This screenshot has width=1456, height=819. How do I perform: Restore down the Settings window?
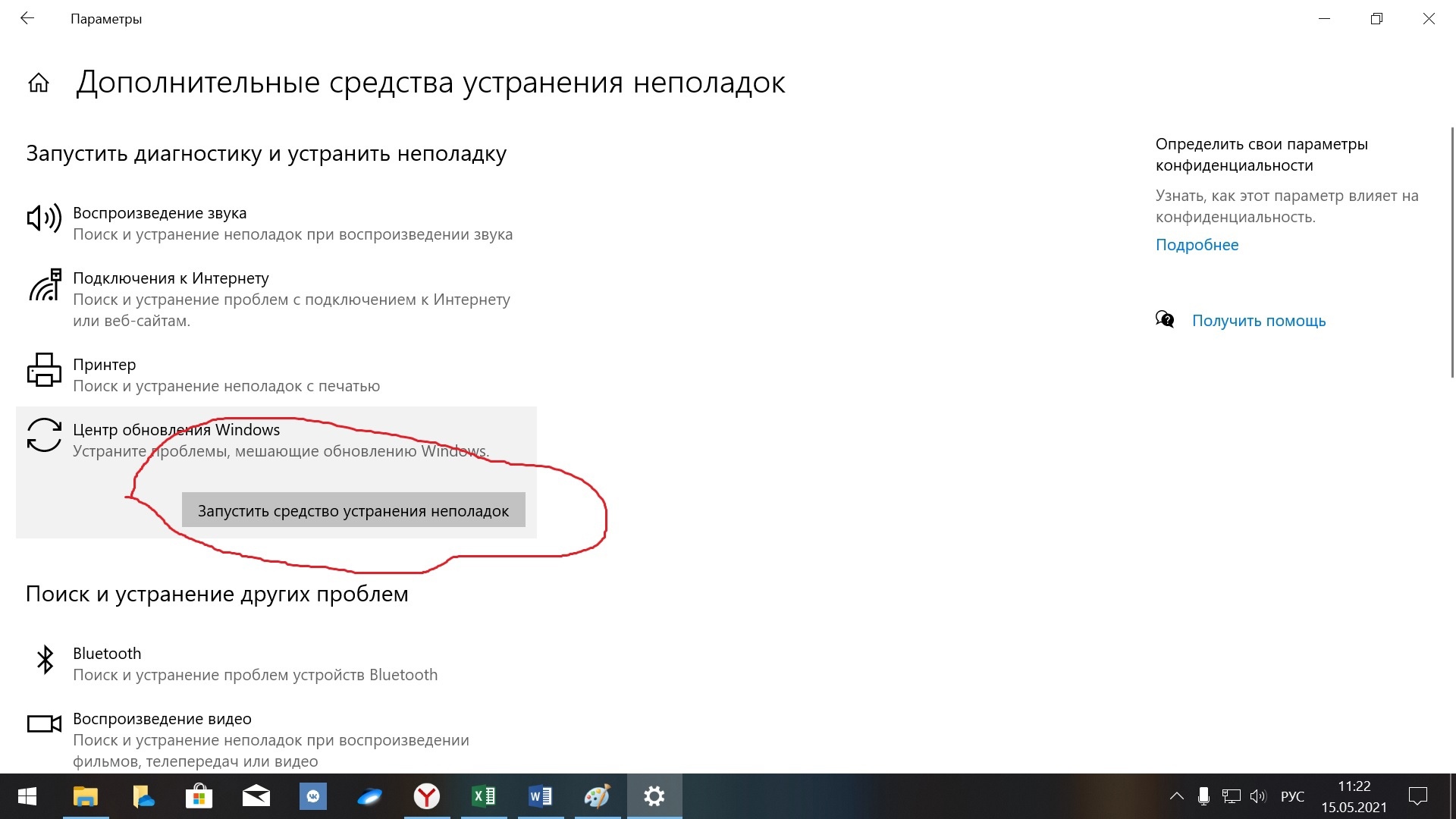(1376, 18)
